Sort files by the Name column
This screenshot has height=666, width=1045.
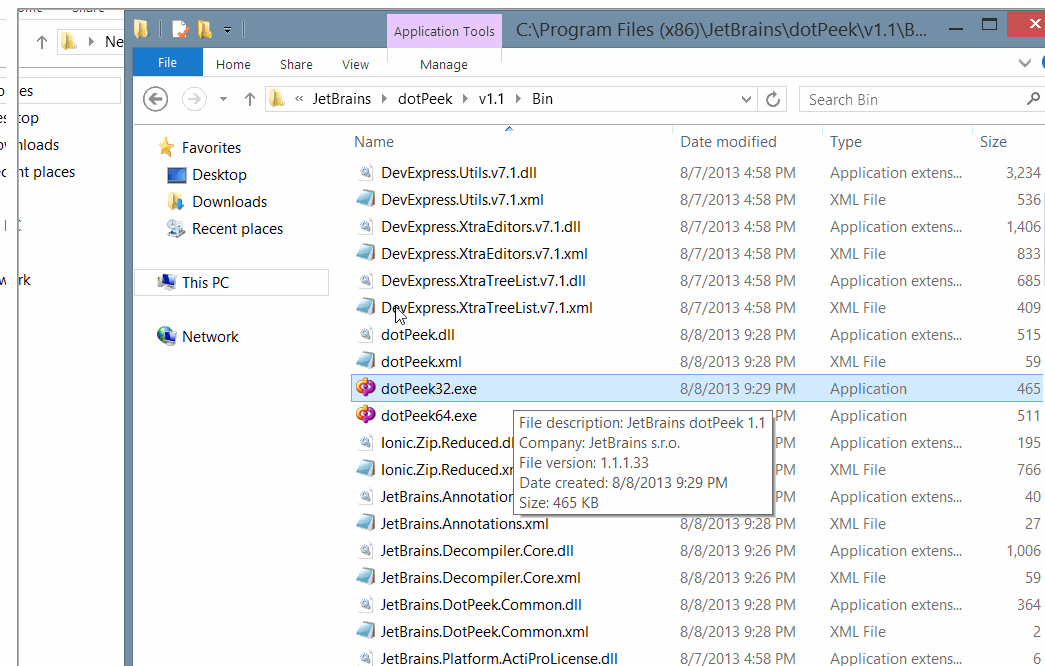click(374, 141)
